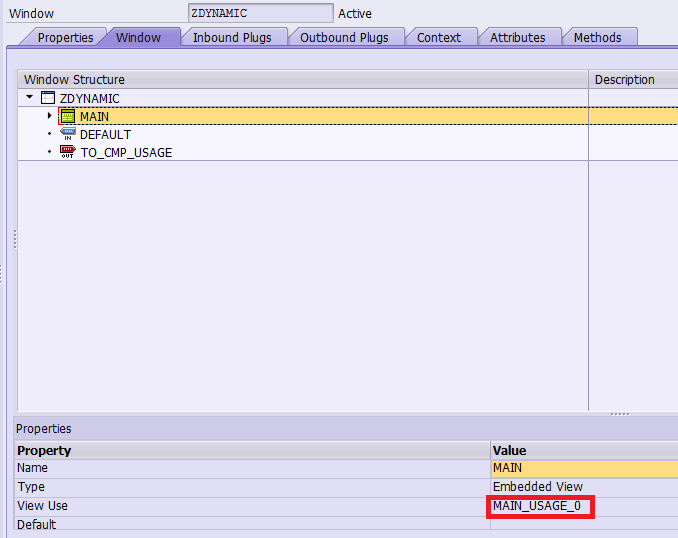Click the Embedded View type value

tap(538, 487)
